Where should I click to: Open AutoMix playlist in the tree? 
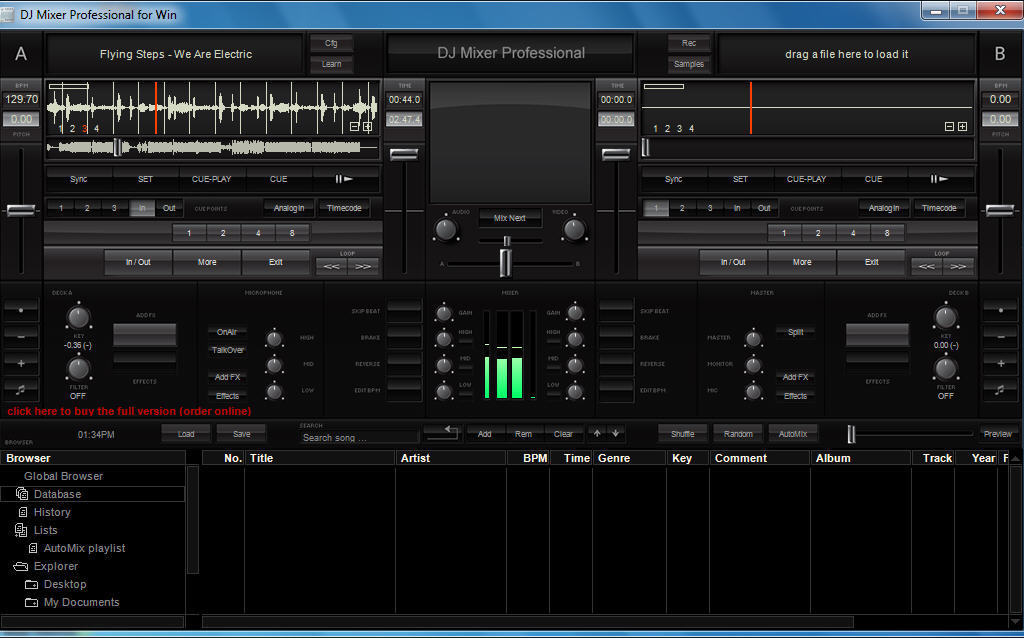tap(84, 549)
